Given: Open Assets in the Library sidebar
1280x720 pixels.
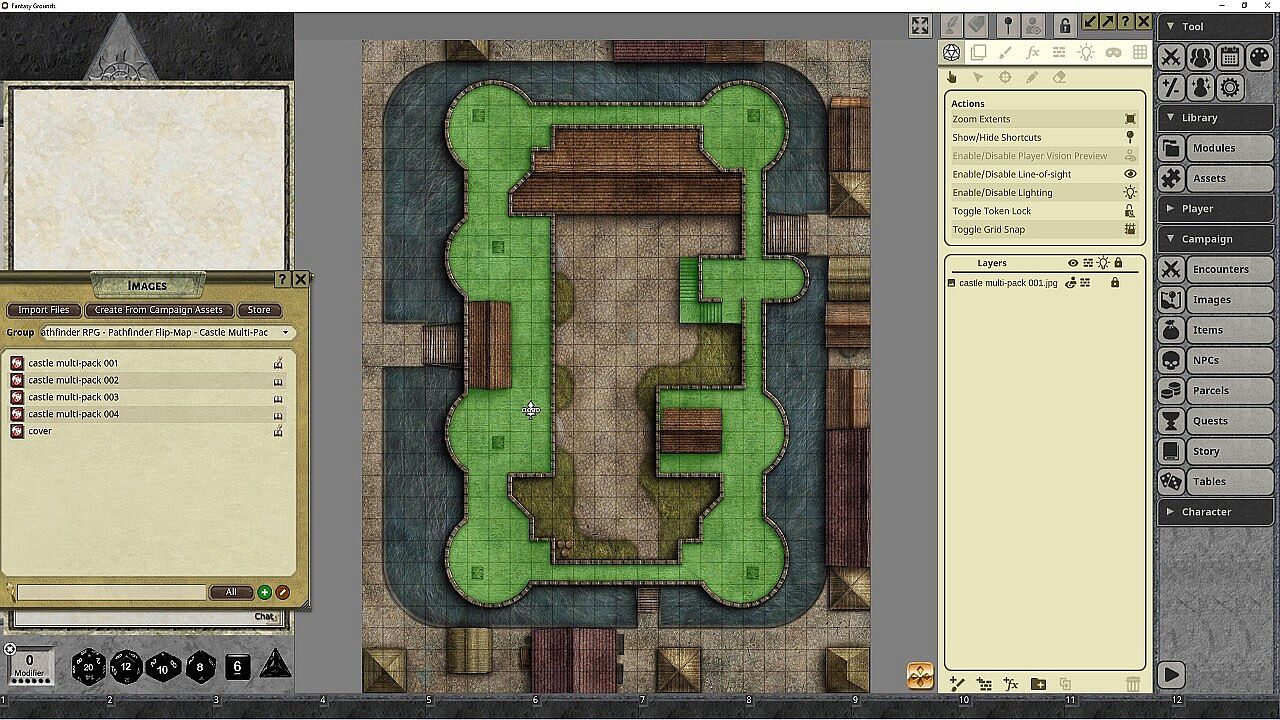Looking at the screenshot, I should [1216, 178].
